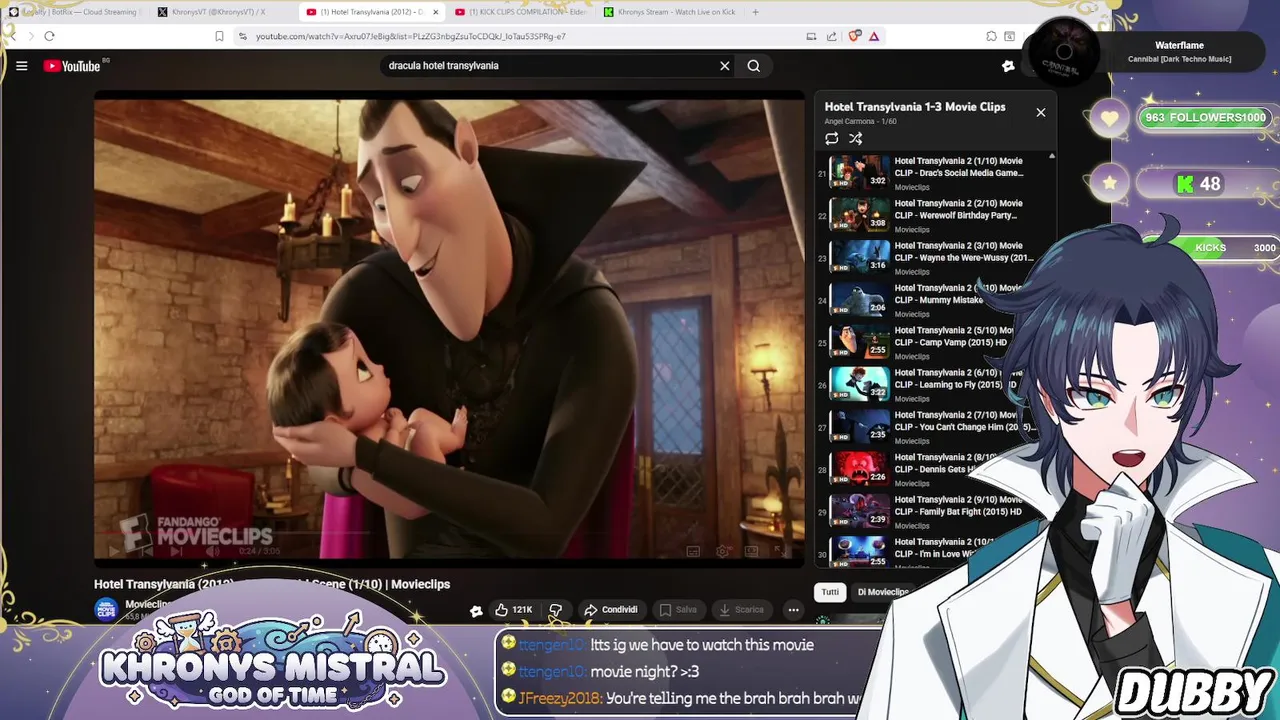Open the video settings gear
Viewport: 1280px width, 720px height.
pos(722,551)
